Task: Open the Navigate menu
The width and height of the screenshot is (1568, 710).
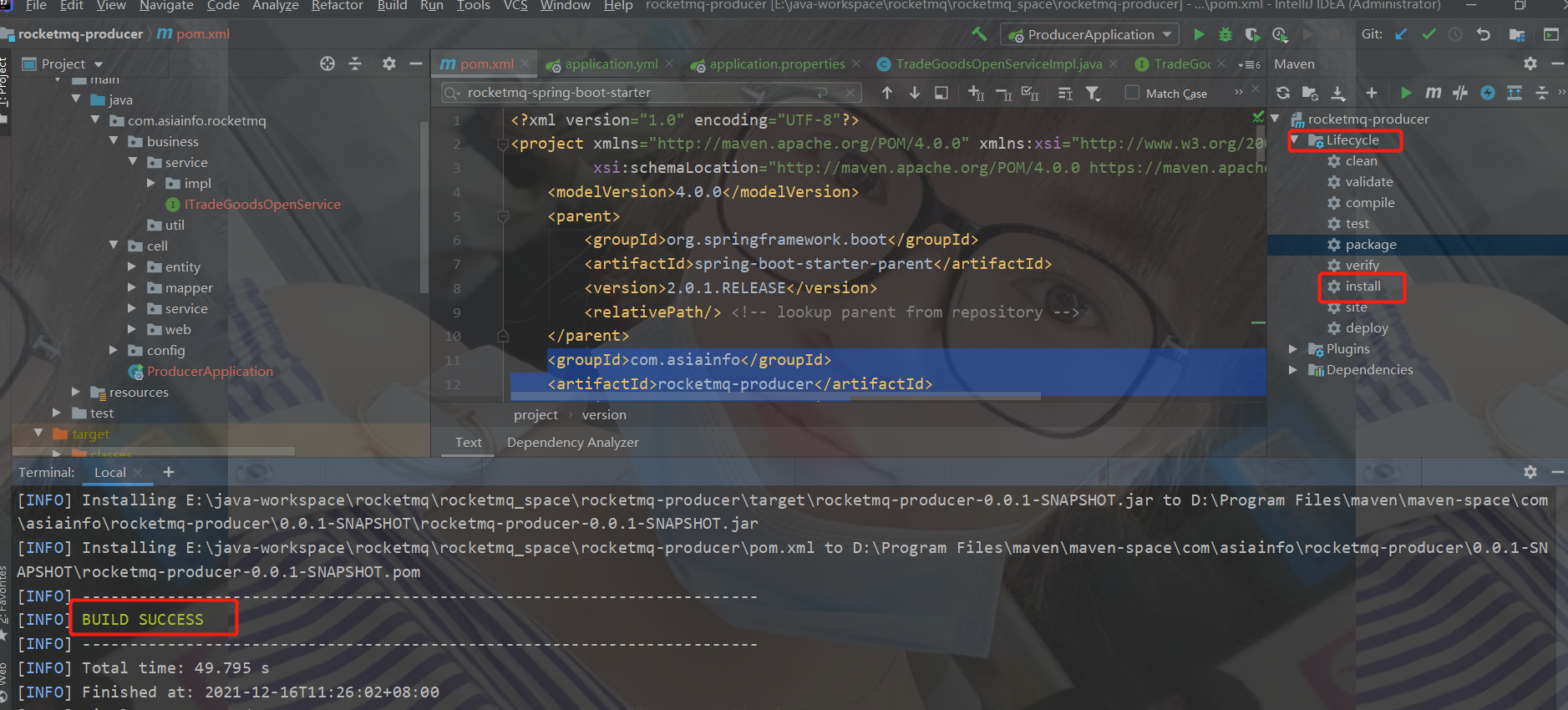Action: tap(166, 6)
